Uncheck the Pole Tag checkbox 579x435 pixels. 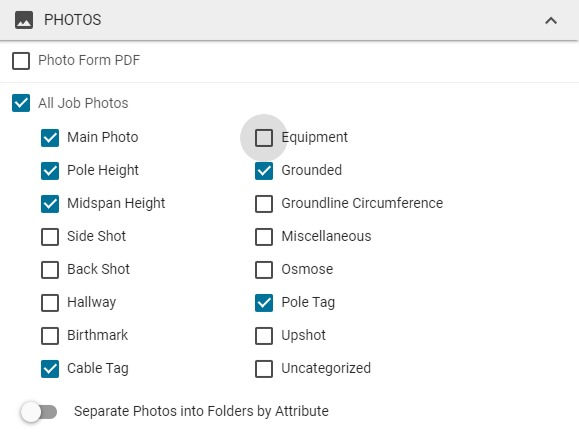coord(264,303)
